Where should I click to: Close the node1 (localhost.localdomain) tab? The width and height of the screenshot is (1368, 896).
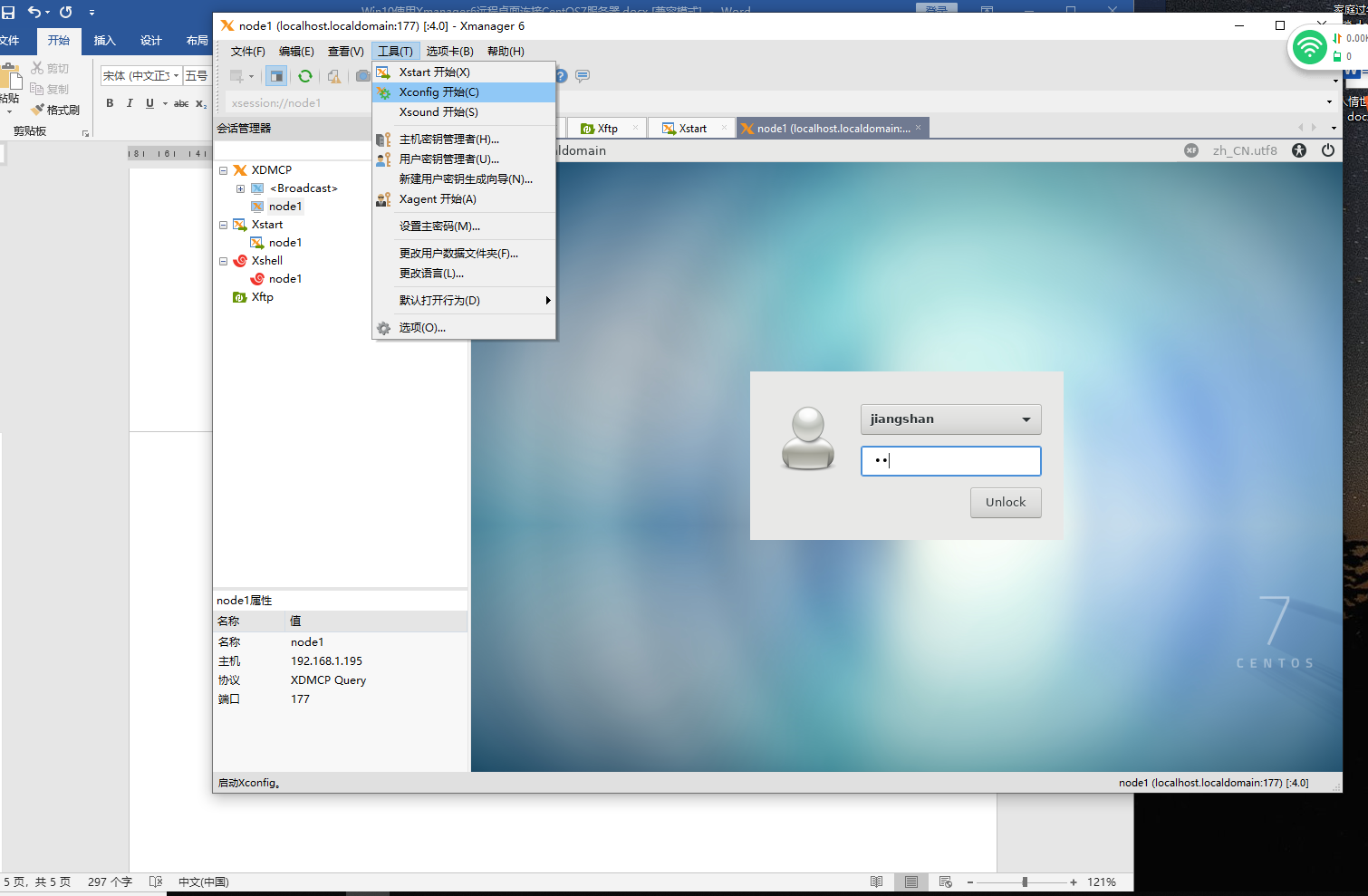[x=918, y=128]
